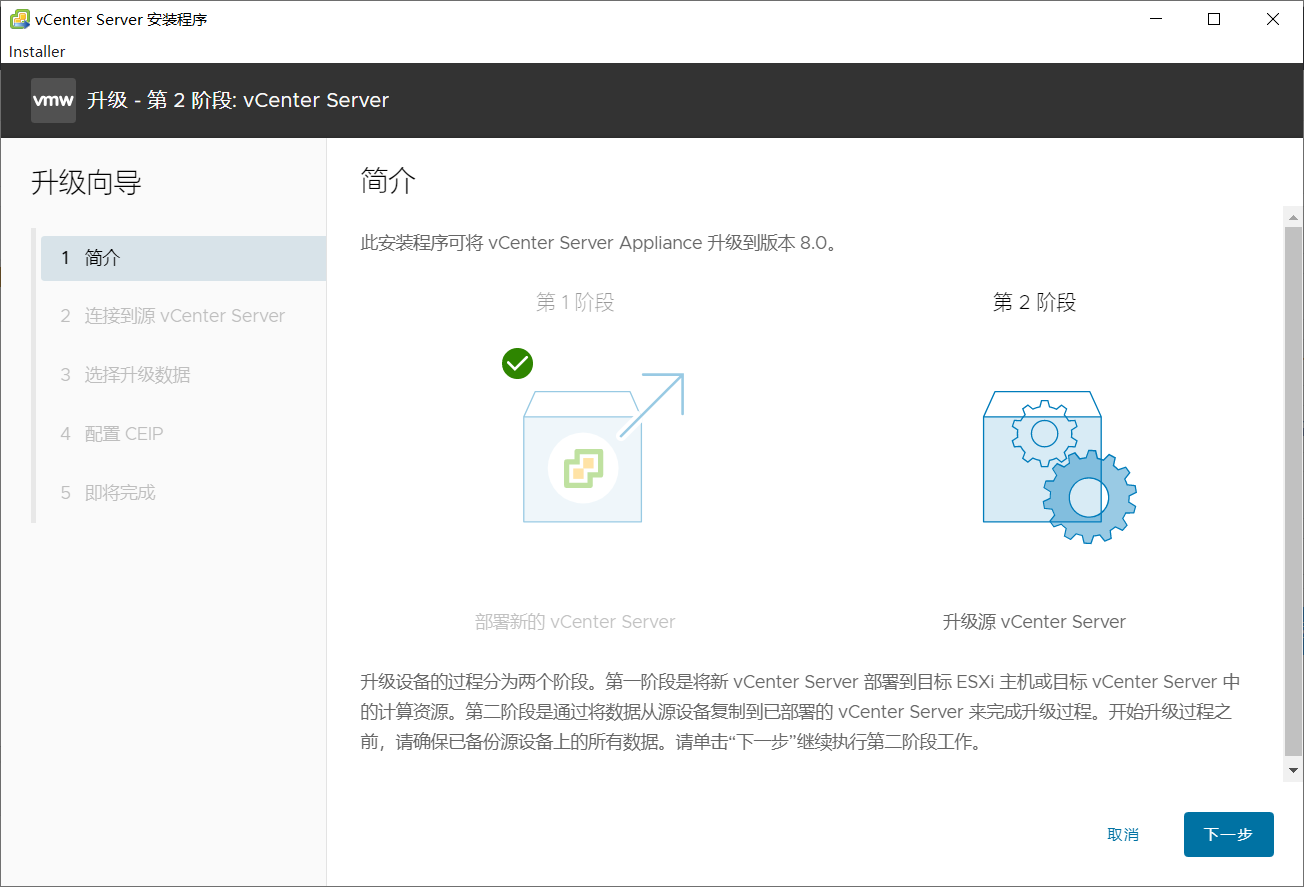Click the green checkmark above stage 1
Viewport: 1304px width, 887px height.
coord(517,363)
